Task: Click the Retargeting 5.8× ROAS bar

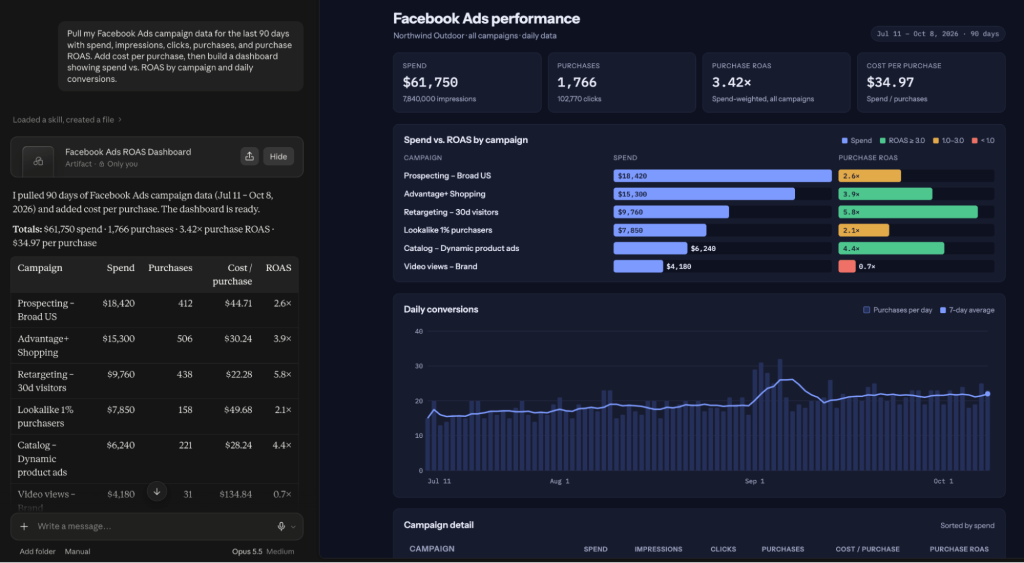Action: point(908,212)
